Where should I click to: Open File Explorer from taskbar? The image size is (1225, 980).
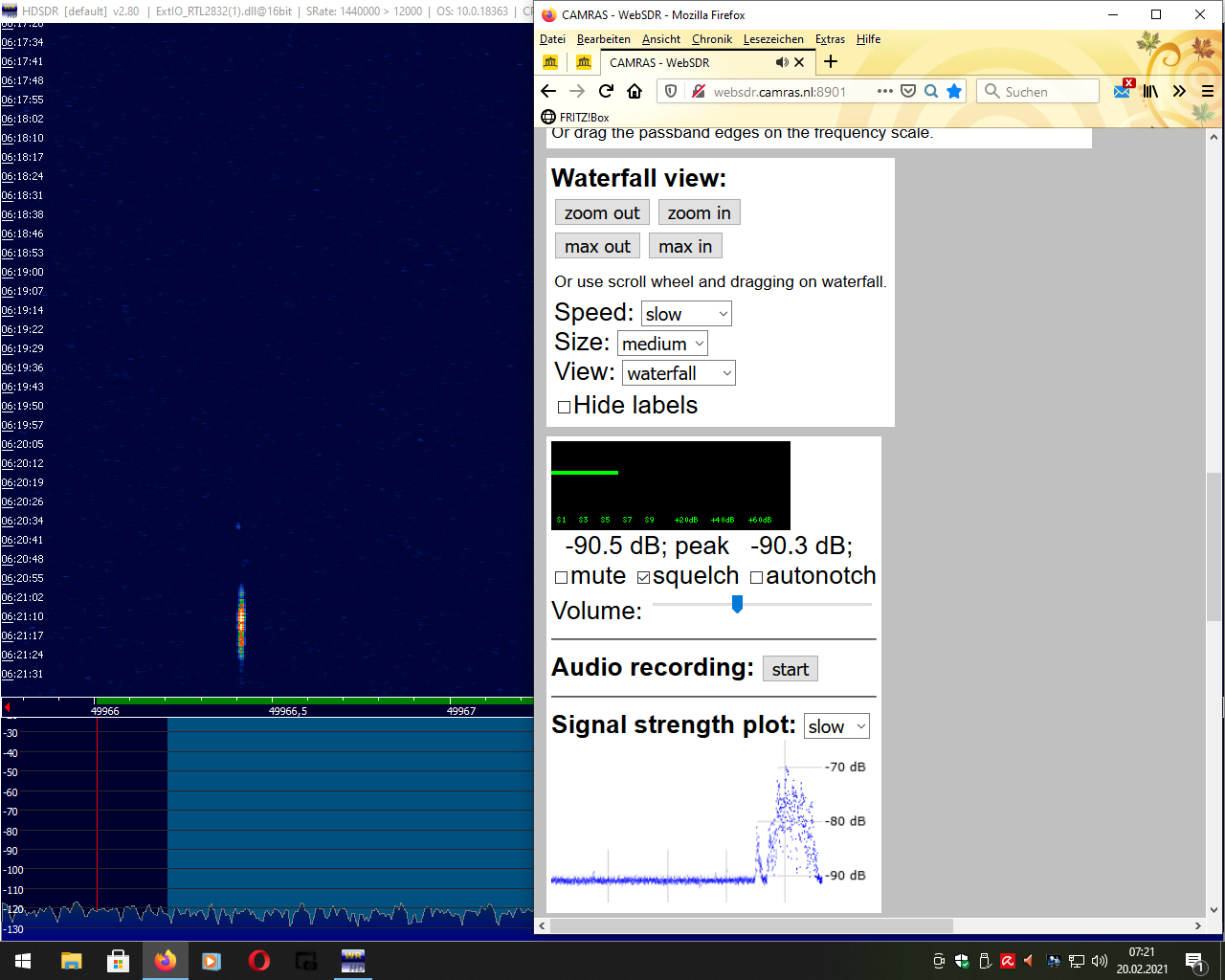click(72, 961)
